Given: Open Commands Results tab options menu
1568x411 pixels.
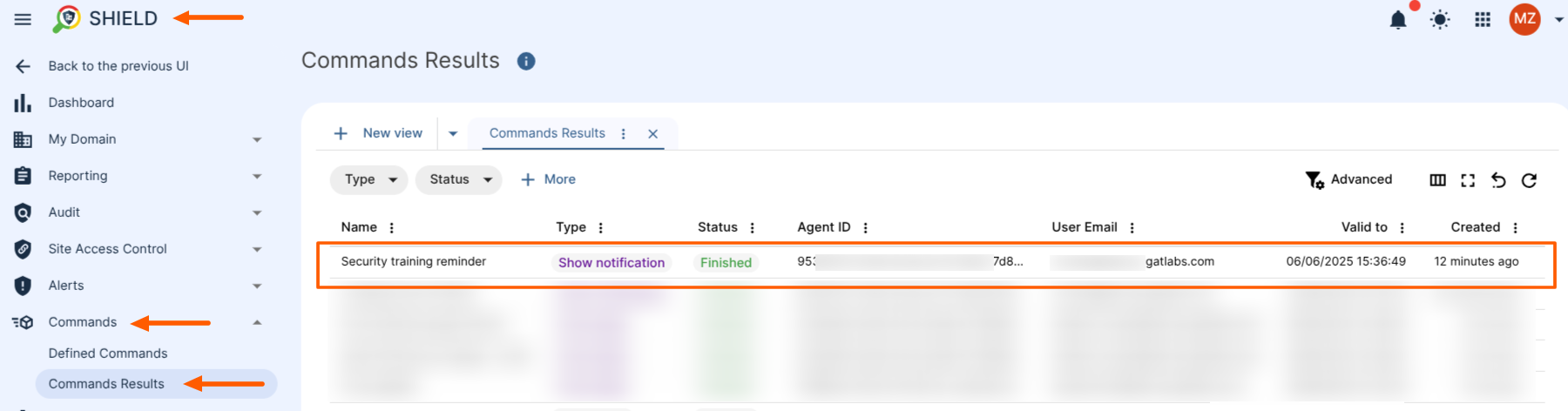Looking at the screenshot, I should pyautogui.click(x=623, y=133).
